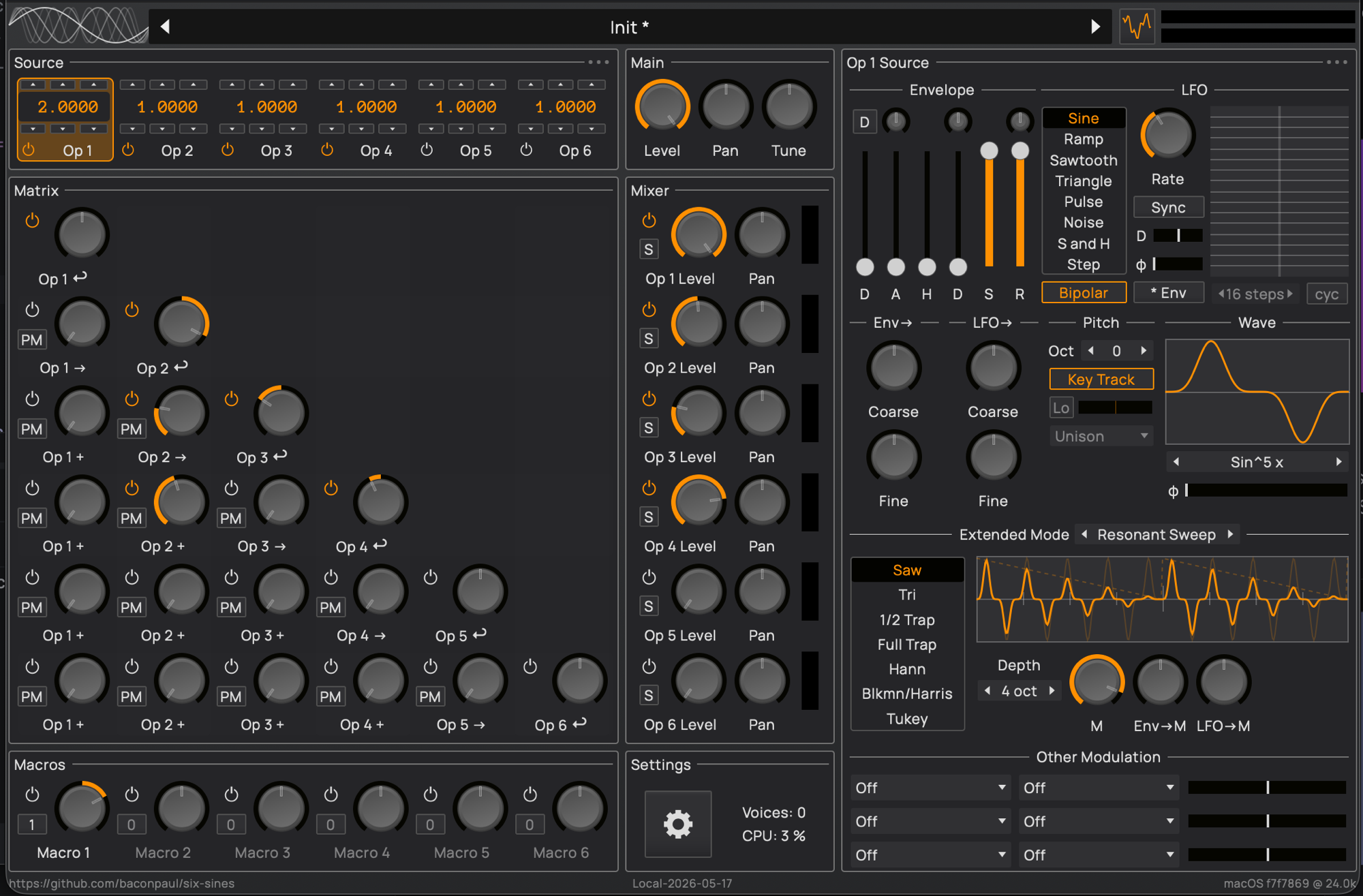Click the PM button beside Op 2 →

(132, 429)
